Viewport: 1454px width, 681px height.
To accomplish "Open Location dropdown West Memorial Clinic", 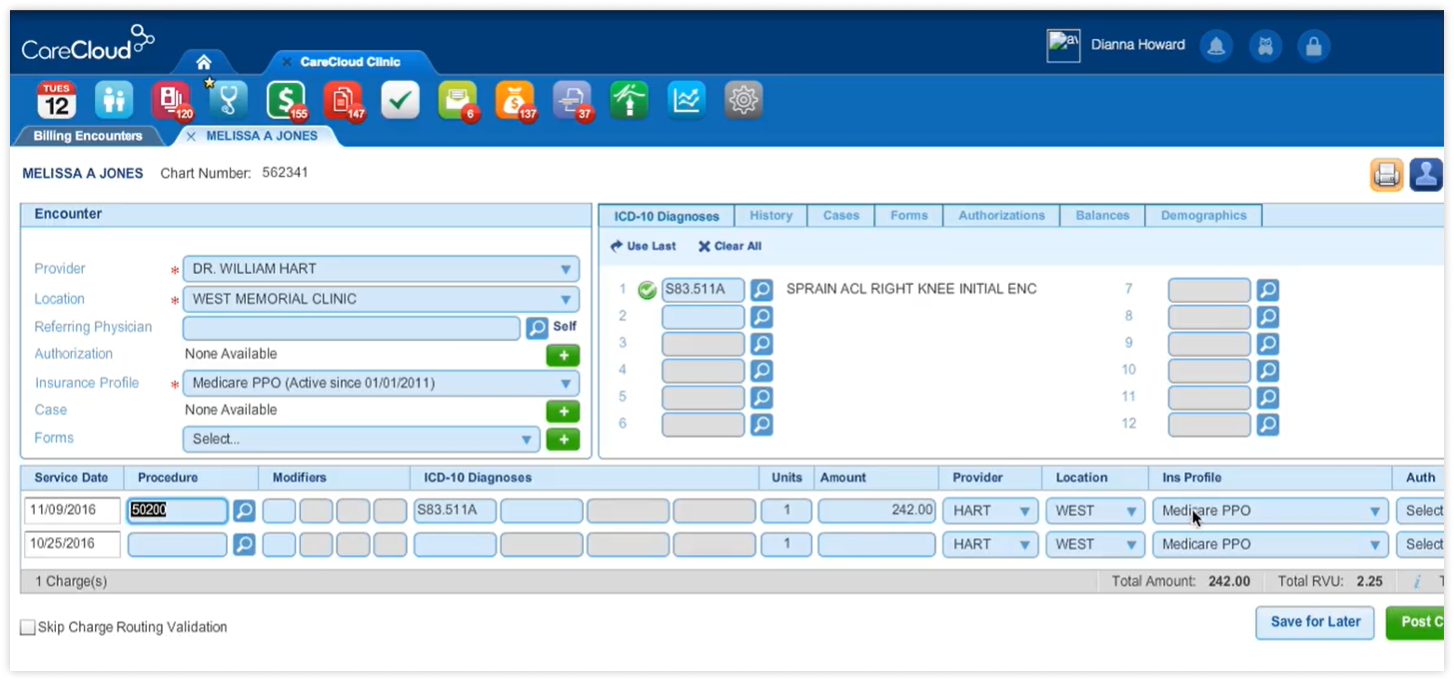I will click(381, 299).
